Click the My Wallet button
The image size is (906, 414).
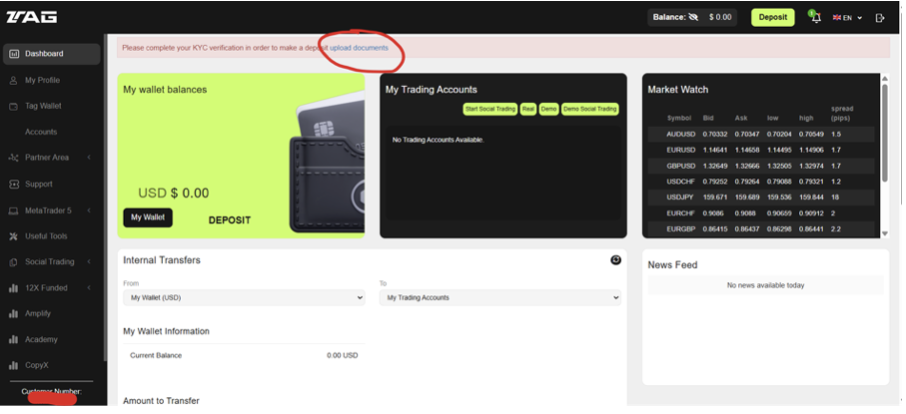[147, 218]
